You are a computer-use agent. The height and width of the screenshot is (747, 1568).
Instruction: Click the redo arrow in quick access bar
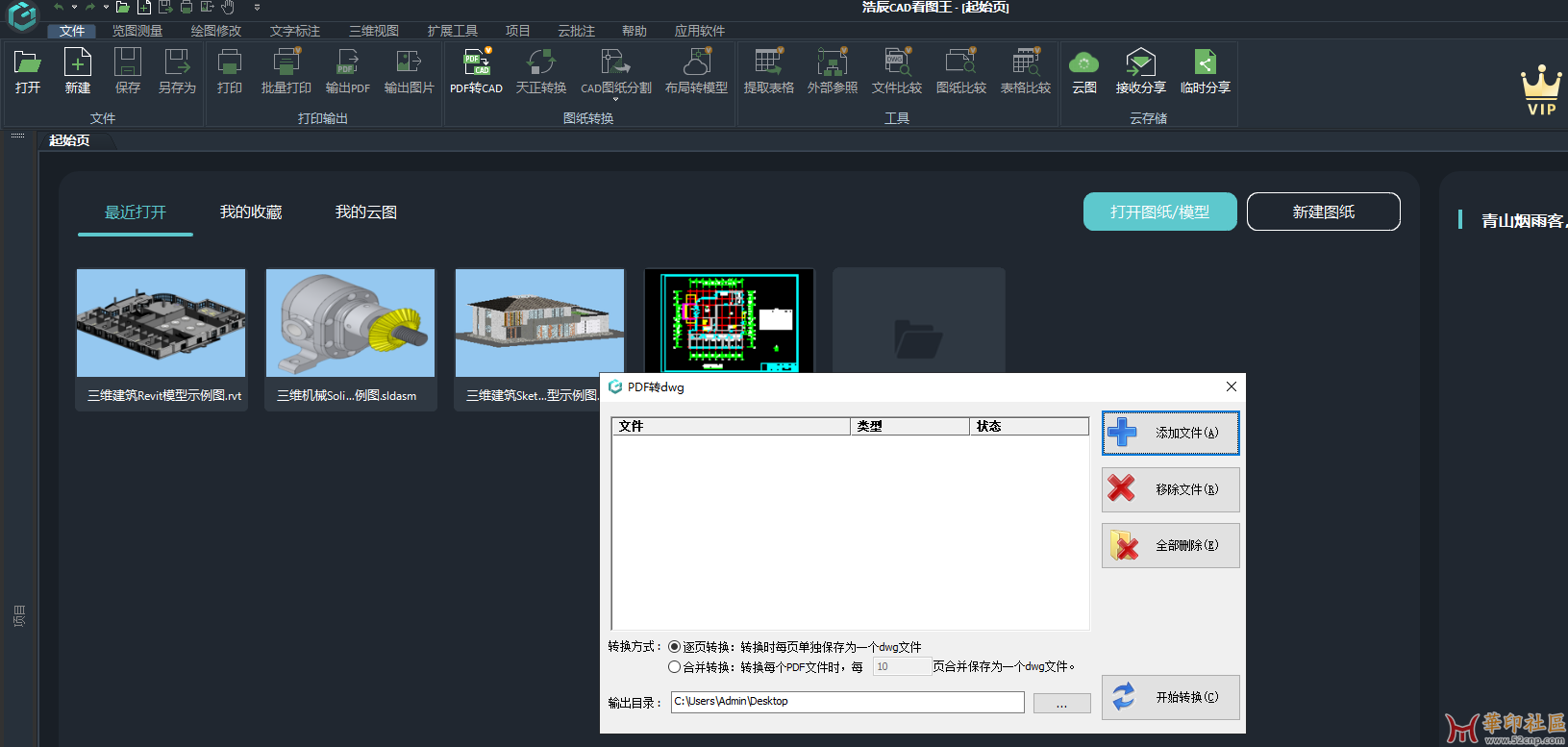coord(90,7)
